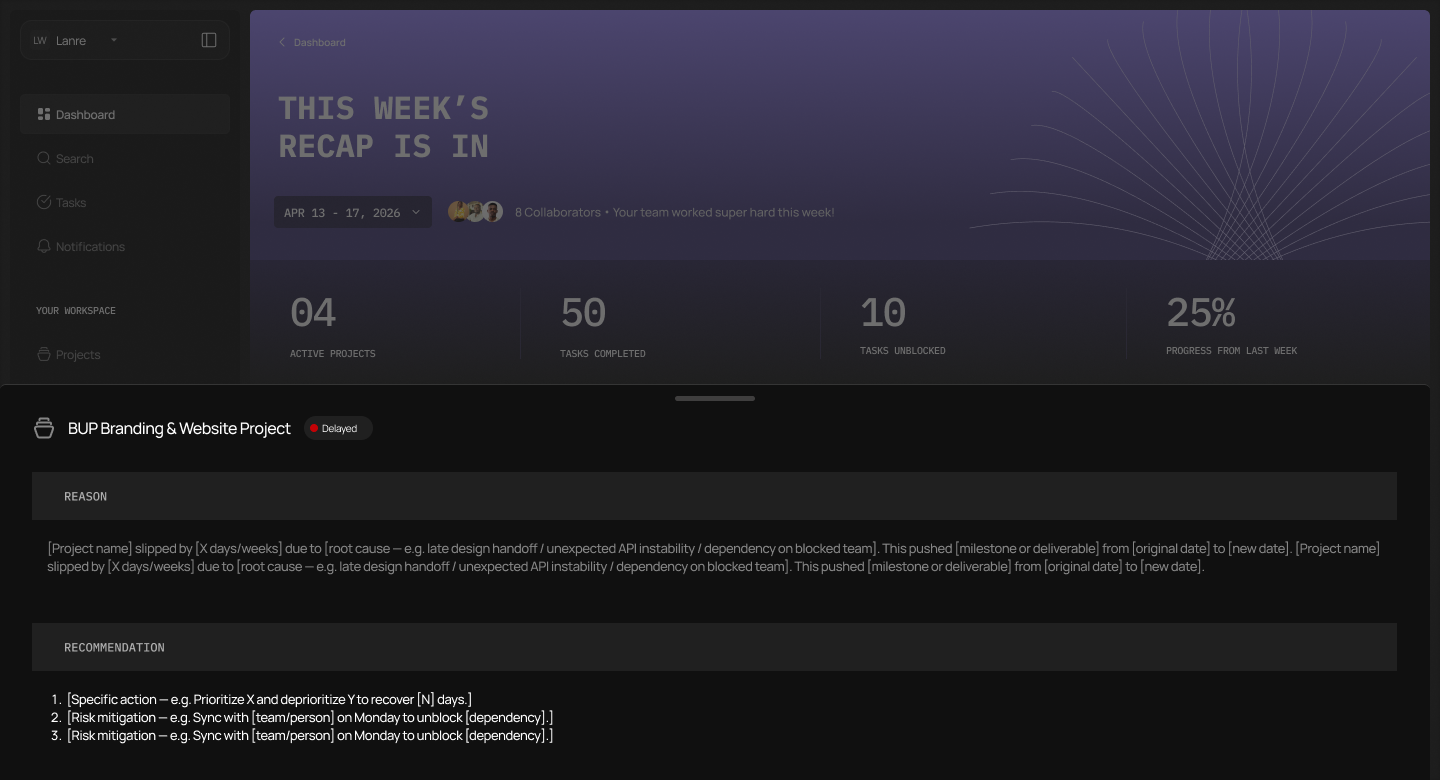Click the BUP project bucket icon

(44, 428)
